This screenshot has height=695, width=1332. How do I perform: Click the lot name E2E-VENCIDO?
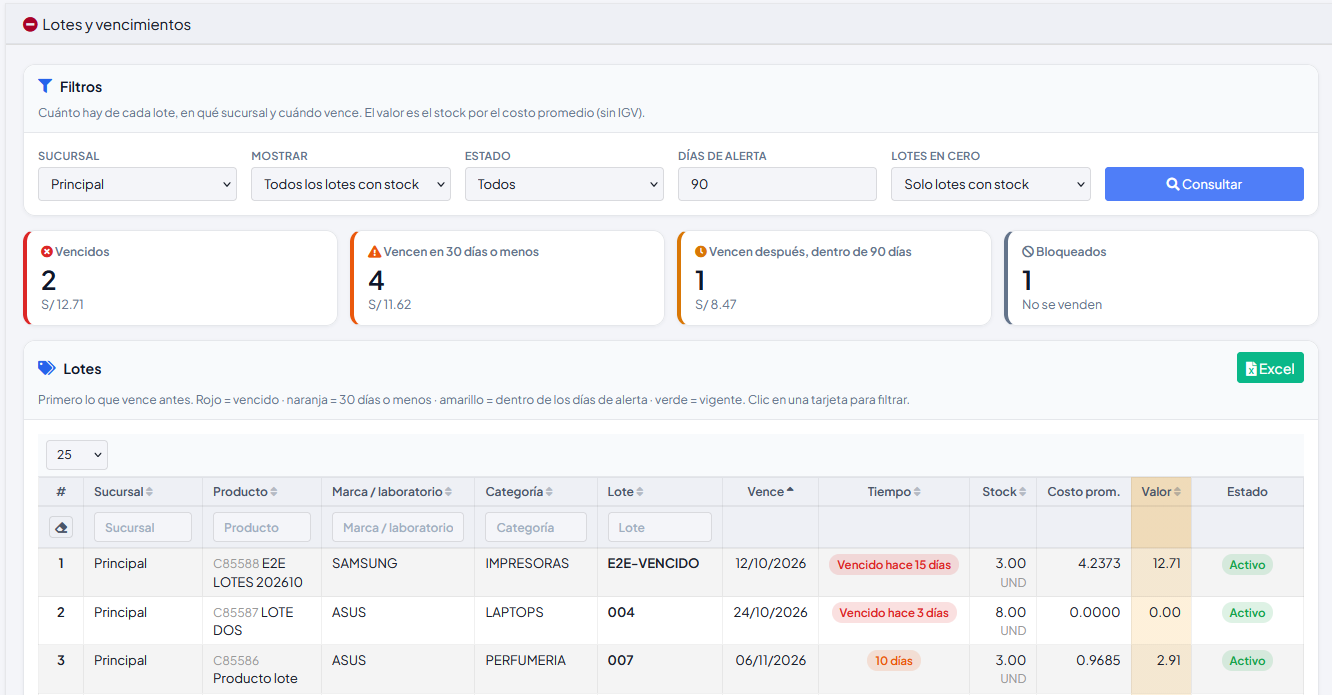coord(653,563)
